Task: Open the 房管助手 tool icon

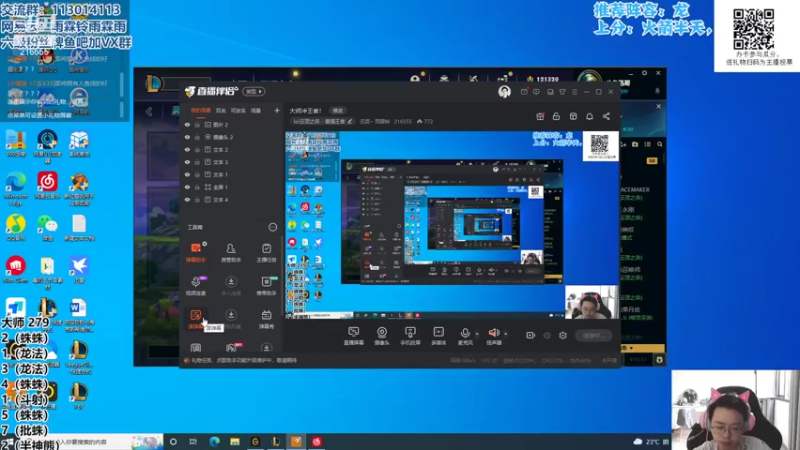Action: coord(231,252)
